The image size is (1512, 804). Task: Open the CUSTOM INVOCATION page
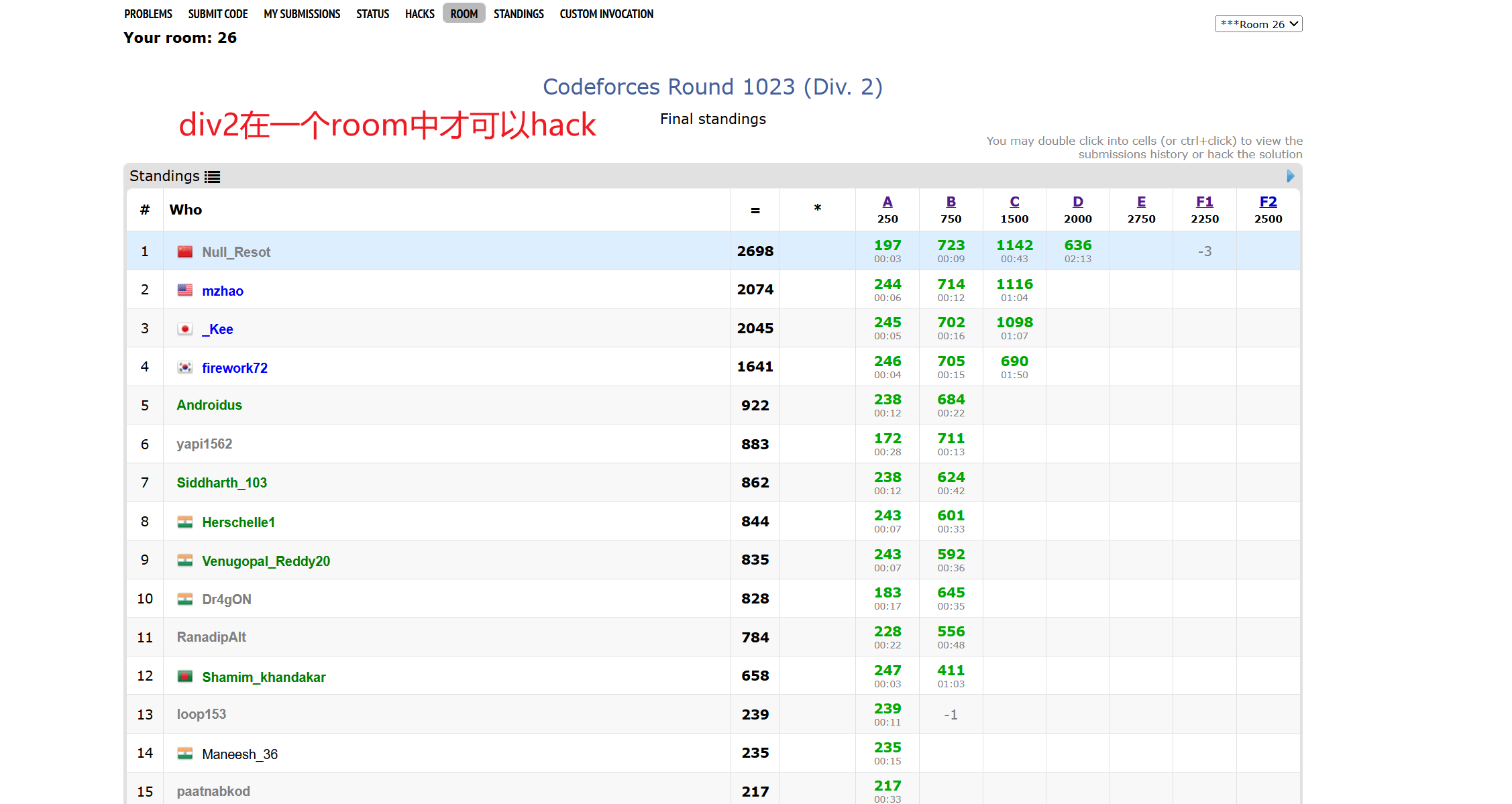point(606,13)
